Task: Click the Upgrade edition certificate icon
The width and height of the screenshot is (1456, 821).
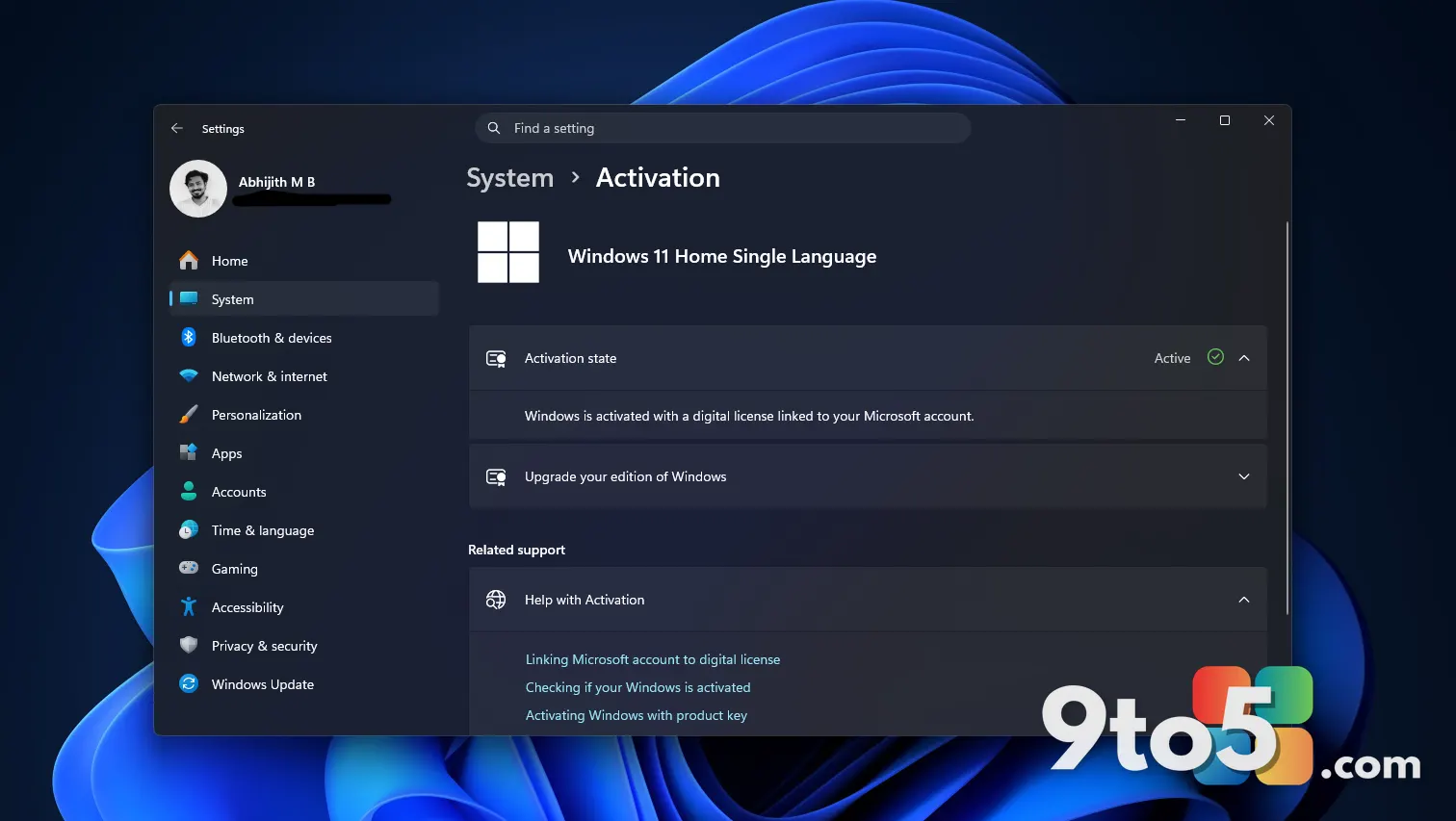Action: coord(497,476)
